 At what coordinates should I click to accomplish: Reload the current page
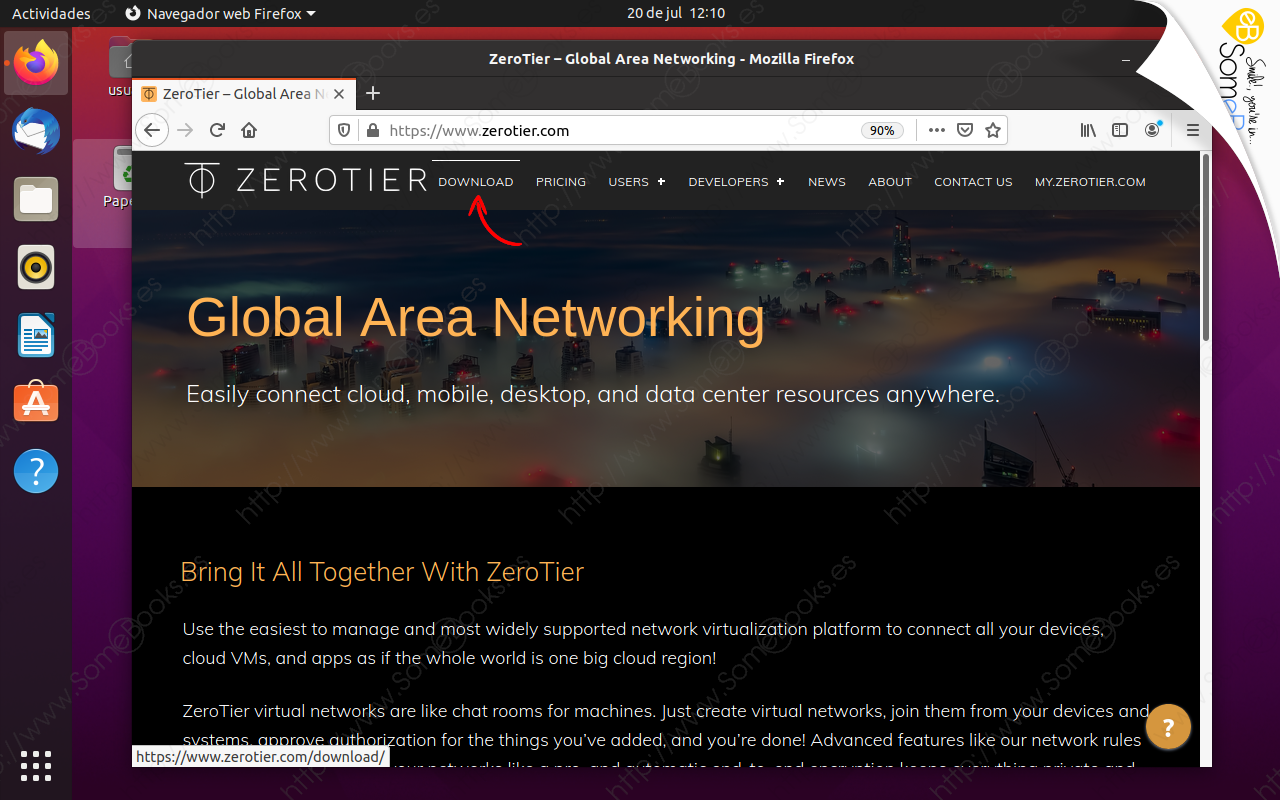tap(217, 130)
